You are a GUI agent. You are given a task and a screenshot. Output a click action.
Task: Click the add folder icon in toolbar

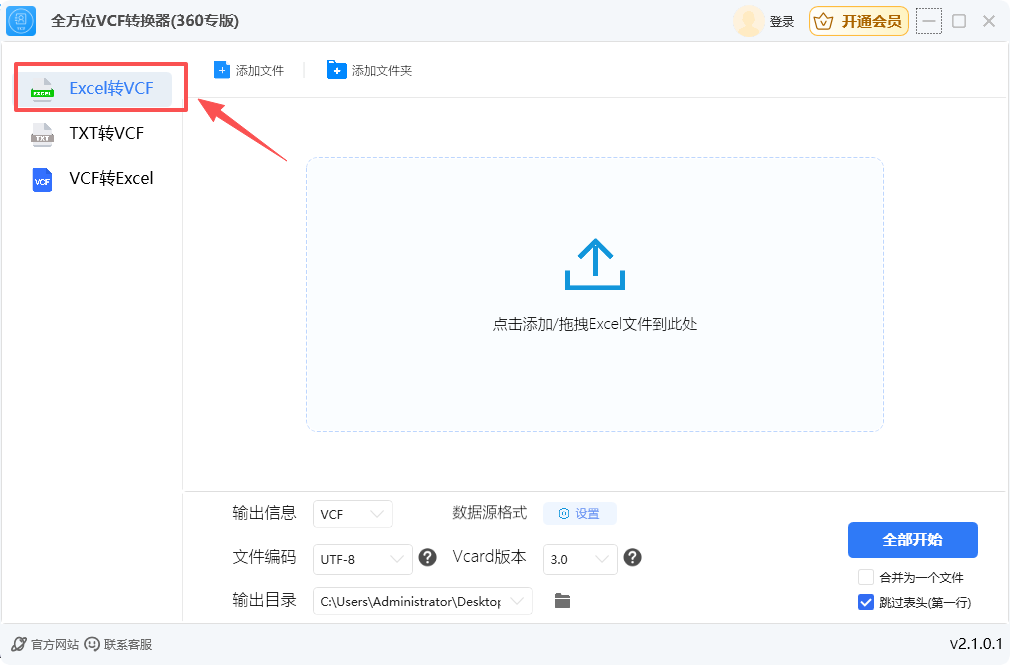pyautogui.click(x=336, y=70)
